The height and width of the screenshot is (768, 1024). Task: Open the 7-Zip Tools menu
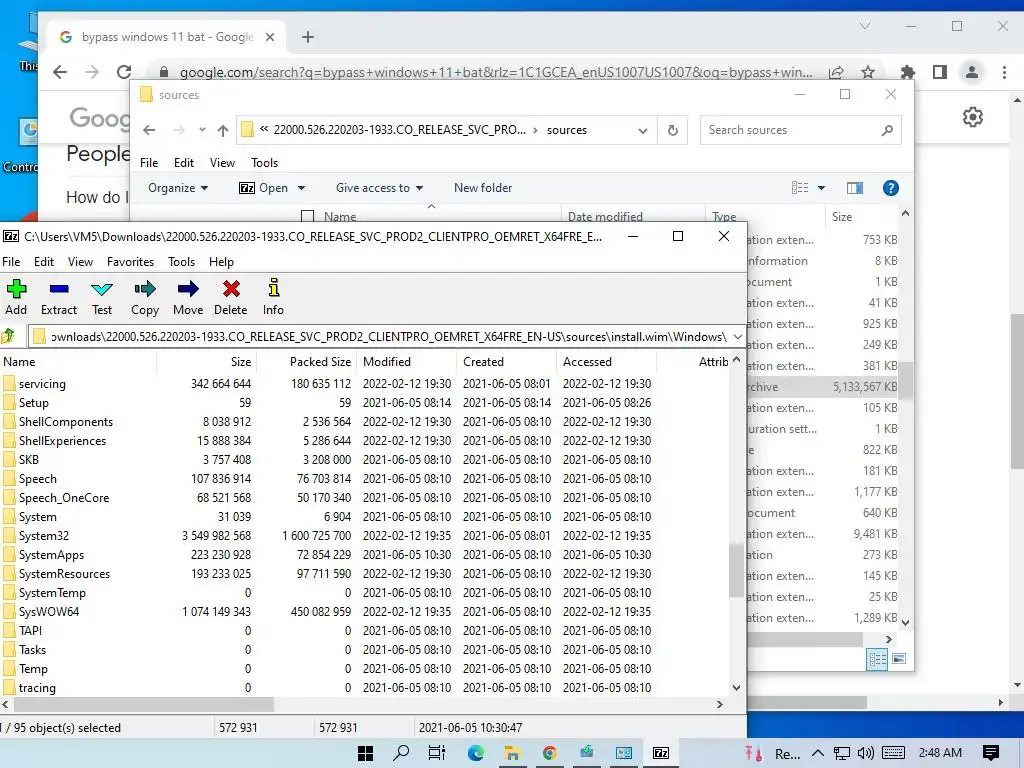click(182, 262)
